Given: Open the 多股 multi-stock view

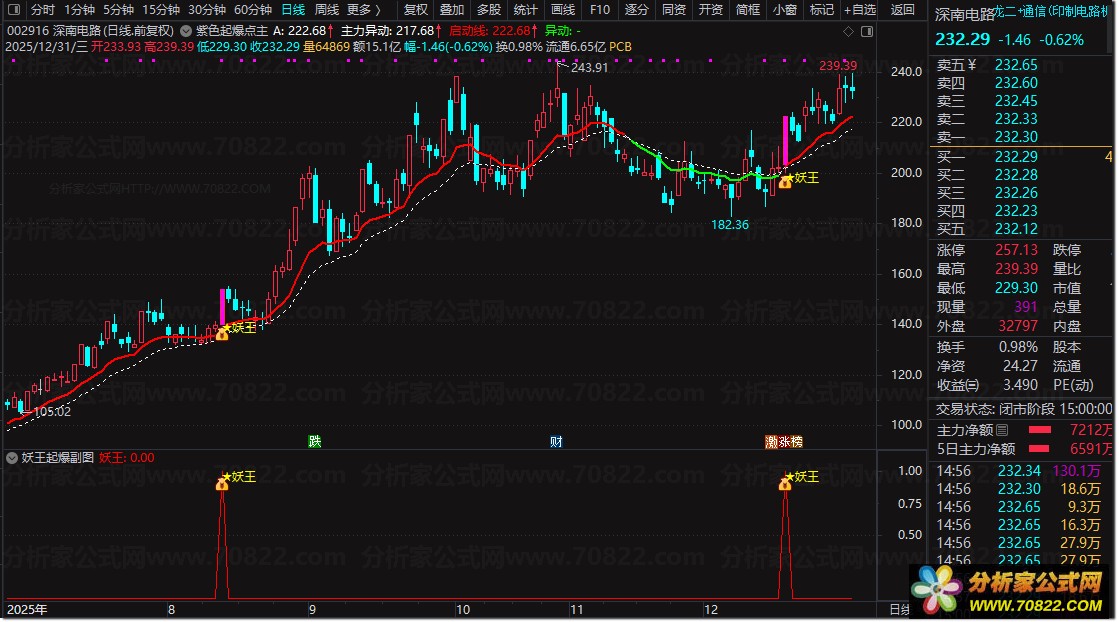Looking at the screenshot, I should (x=489, y=10).
